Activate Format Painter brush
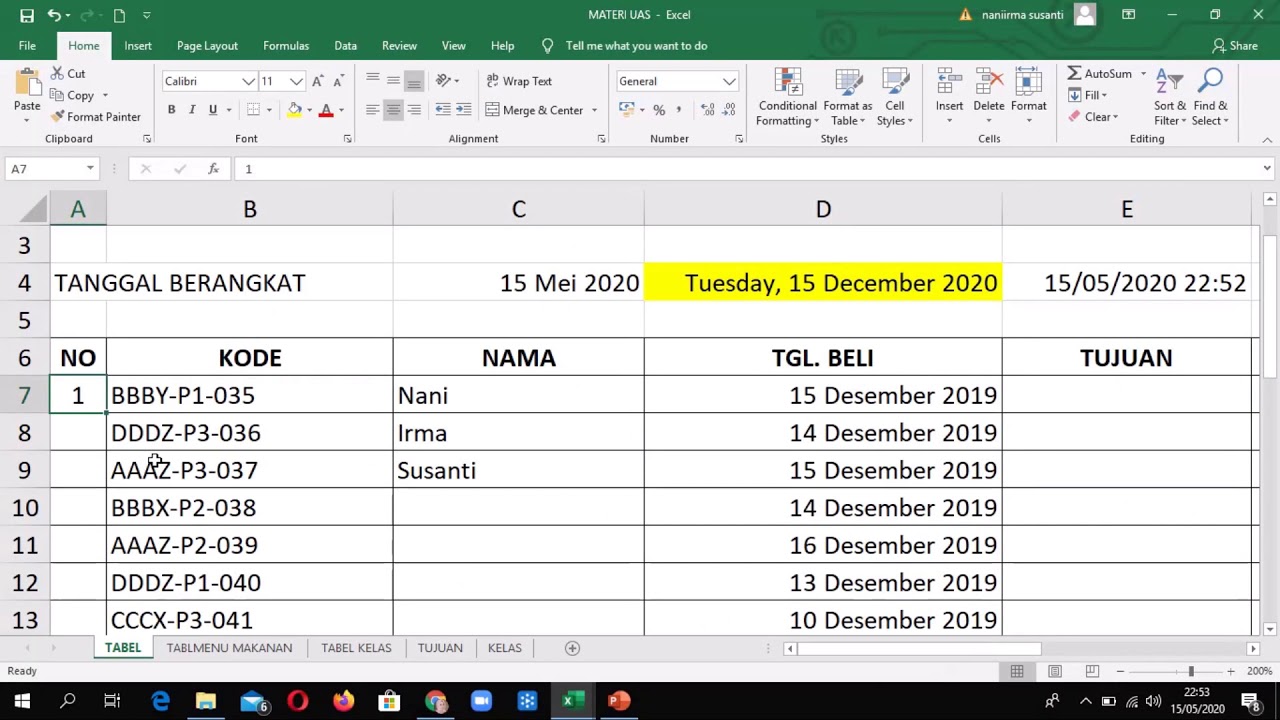The height and width of the screenshot is (720, 1280). click(x=96, y=117)
